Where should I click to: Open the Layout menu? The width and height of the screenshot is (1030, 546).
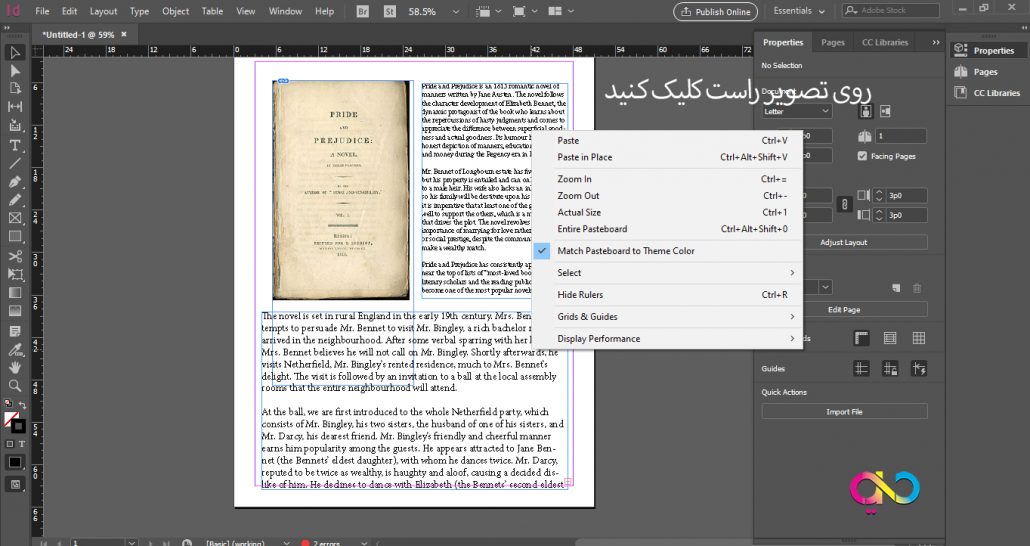103,11
